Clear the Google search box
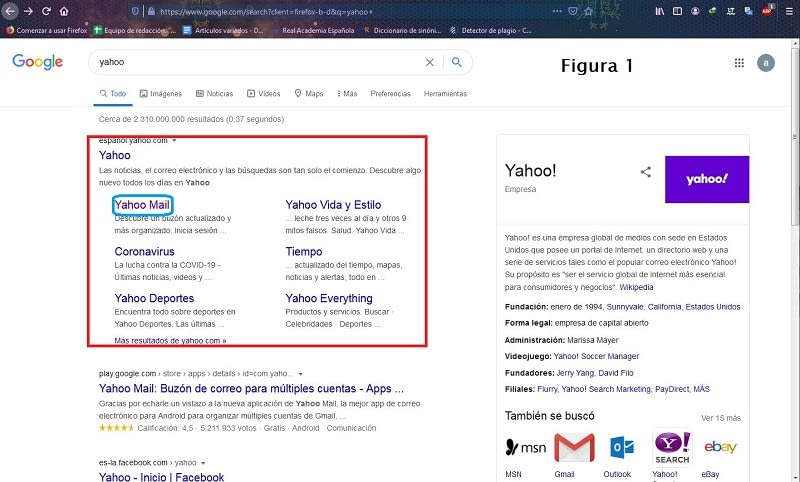Screen dimensions: 800x482 [x=430, y=62]
